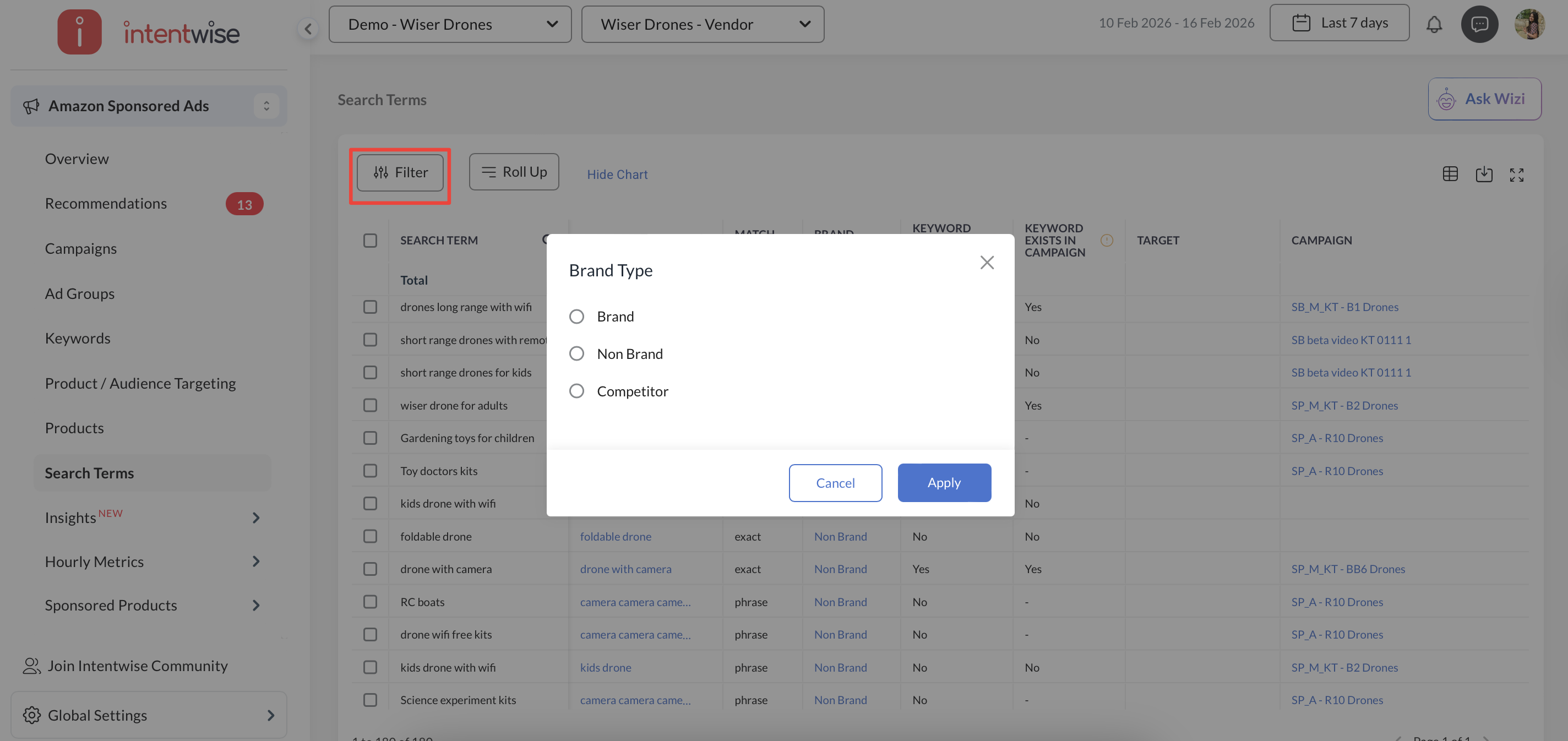Viewport: 1568px width, 741px height.
Task: Click the download export icon
Action: (x=1483, y=175)
